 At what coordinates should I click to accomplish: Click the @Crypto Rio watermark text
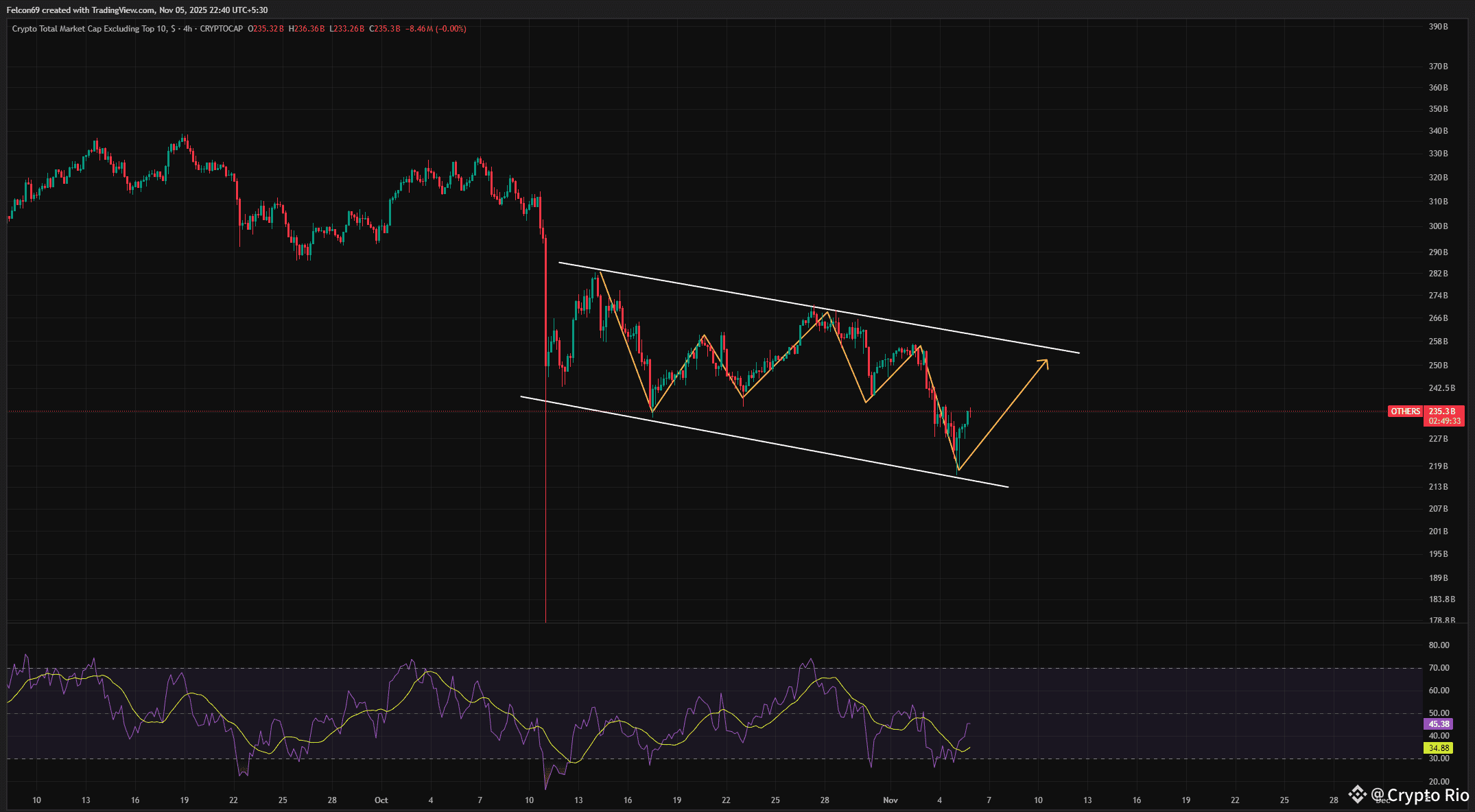(1420, 796)
